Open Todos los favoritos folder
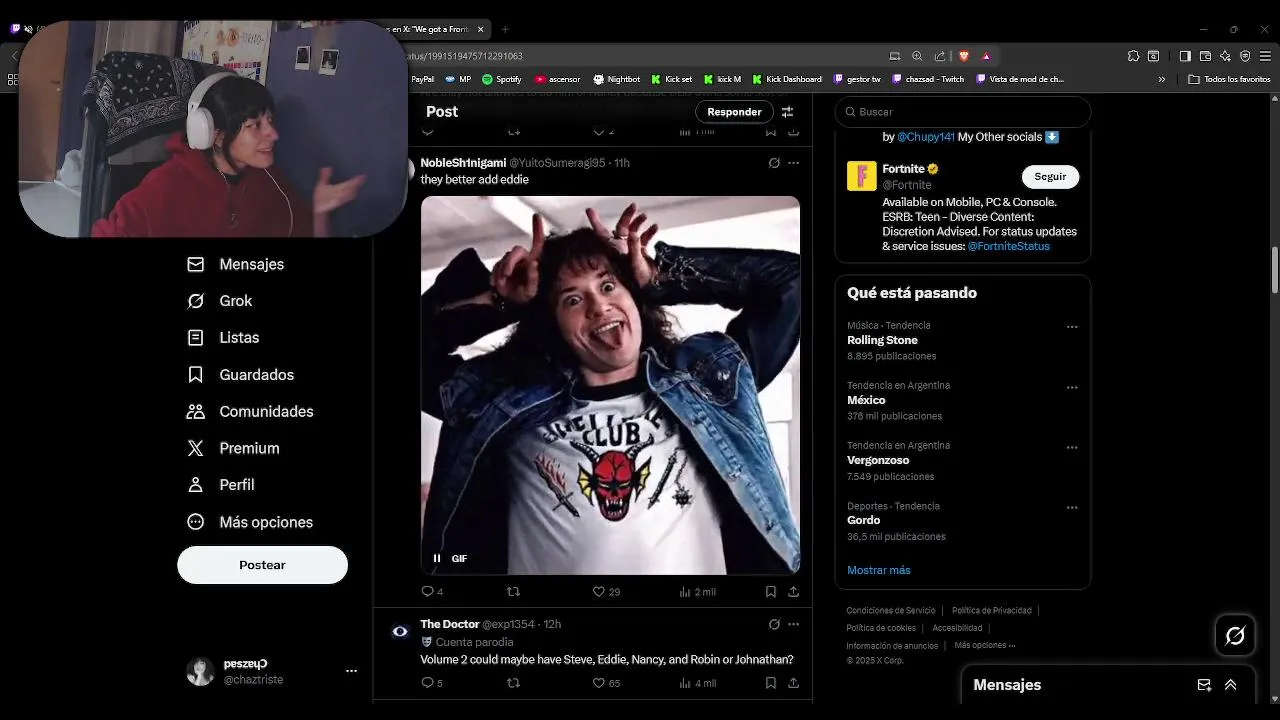This screenshot has width=1280, height=720. click(1229, 79)
